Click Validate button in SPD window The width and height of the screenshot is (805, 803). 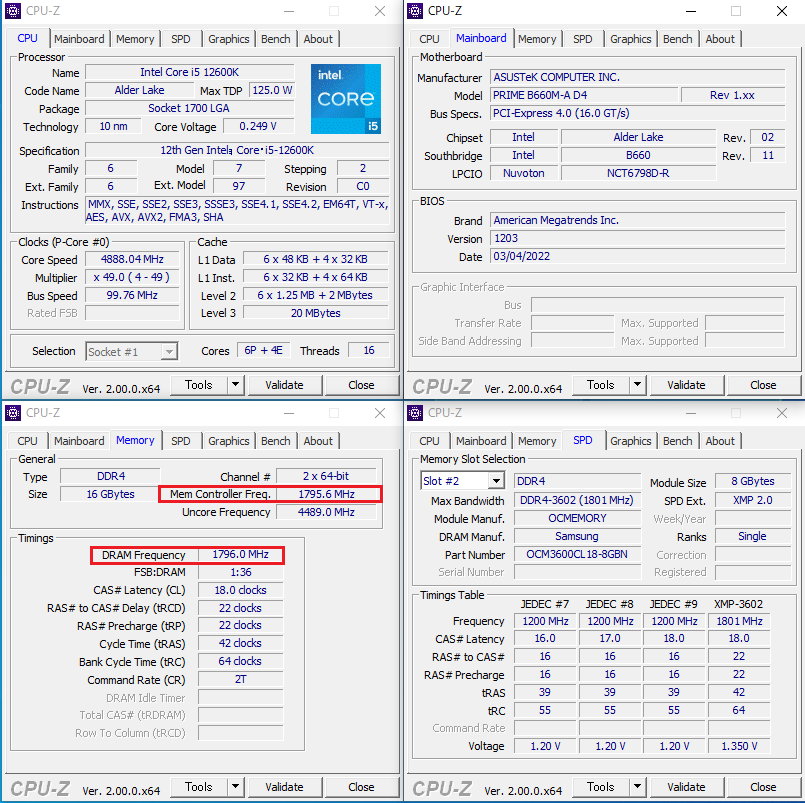pyautogui.click(x=686, y=787)
